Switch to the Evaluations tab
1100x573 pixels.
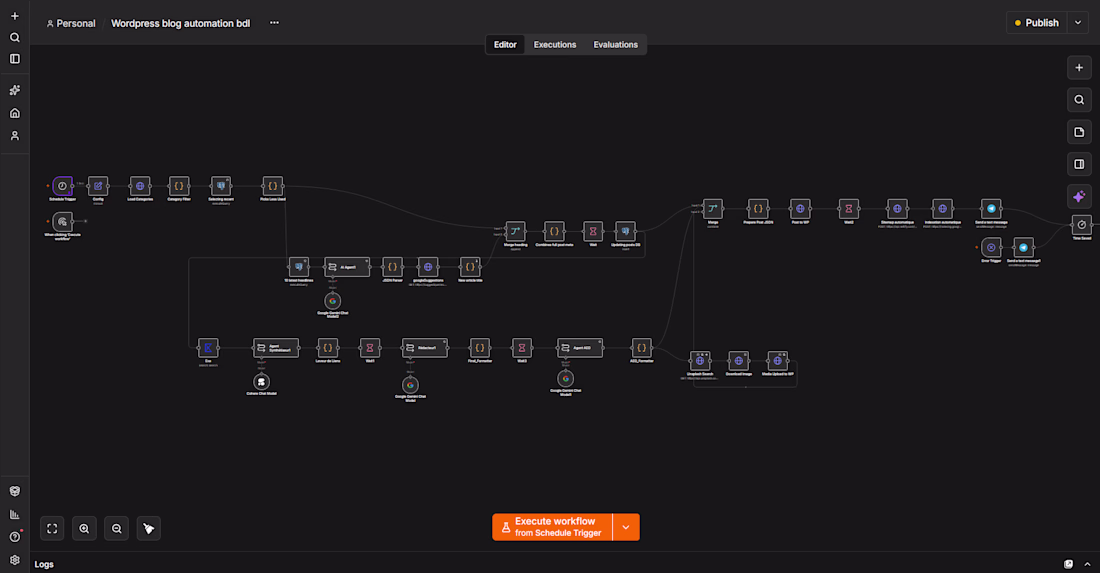click(615, 45)
